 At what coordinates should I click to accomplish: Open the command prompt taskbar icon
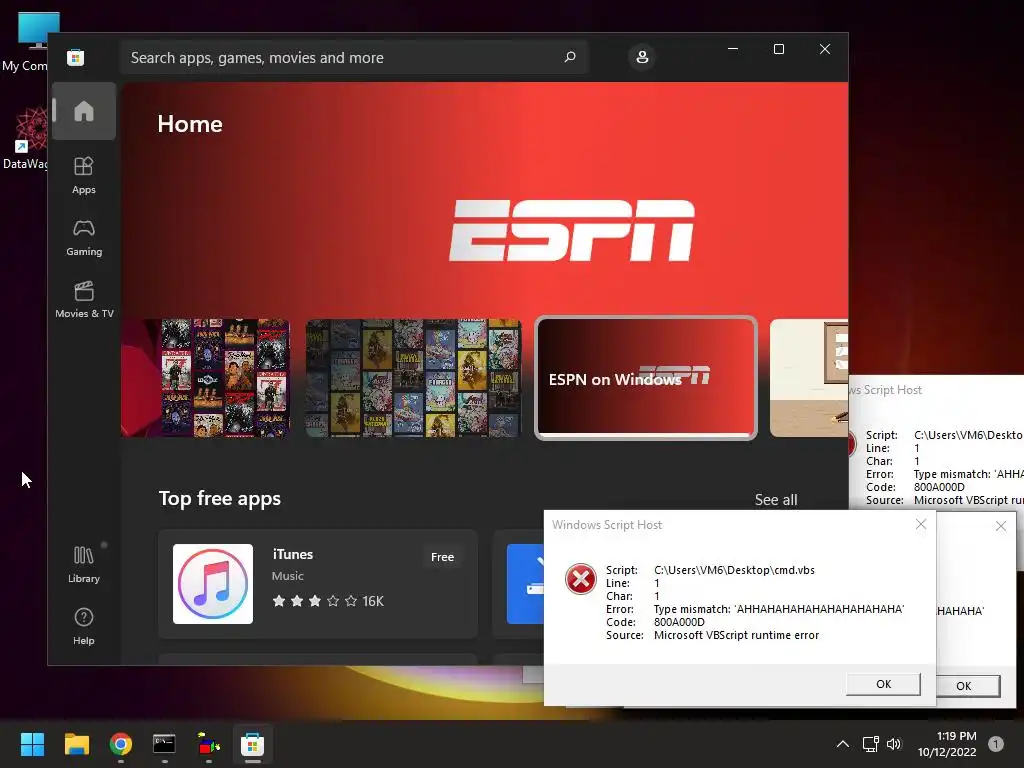point(164,744)
